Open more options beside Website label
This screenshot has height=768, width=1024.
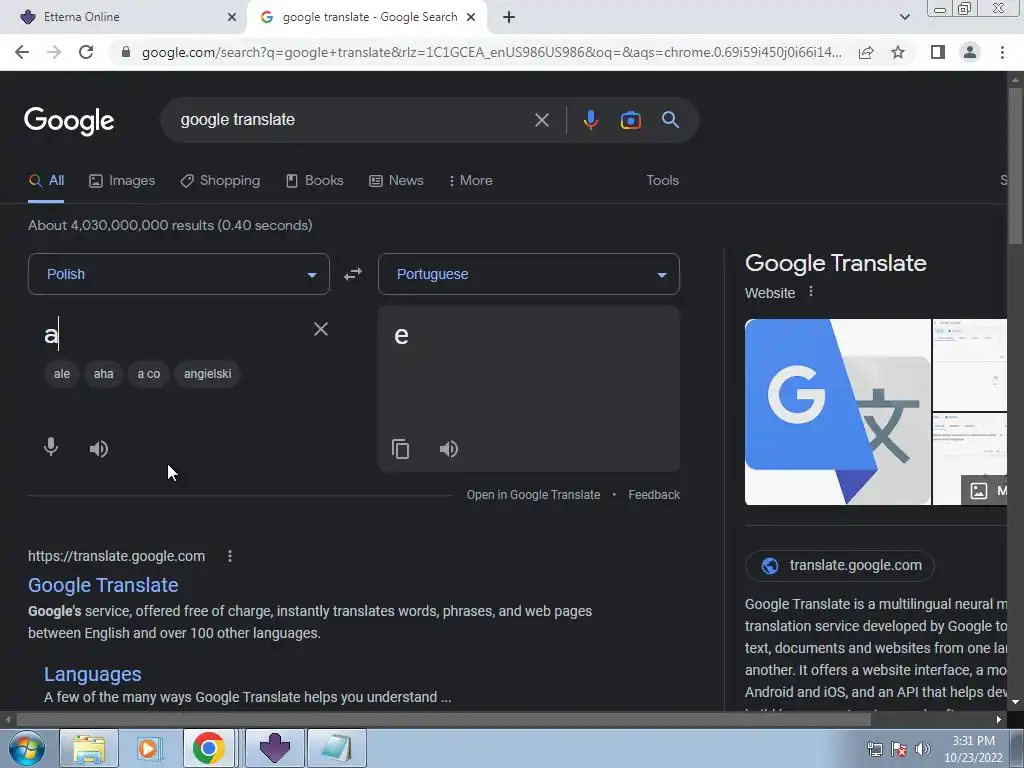click(x=810, y=292)
